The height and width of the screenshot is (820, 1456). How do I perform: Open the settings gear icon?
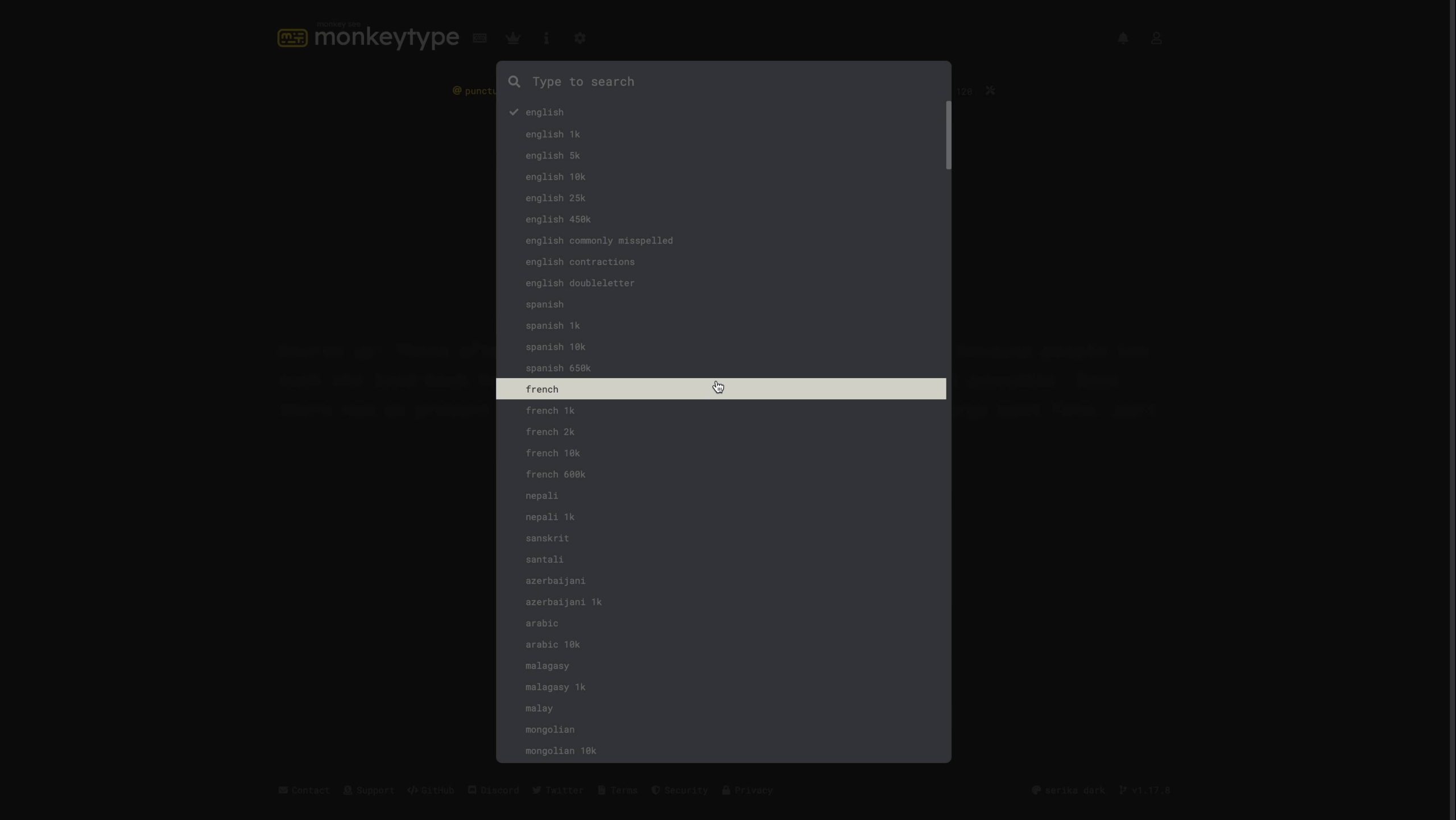point(580,38)
